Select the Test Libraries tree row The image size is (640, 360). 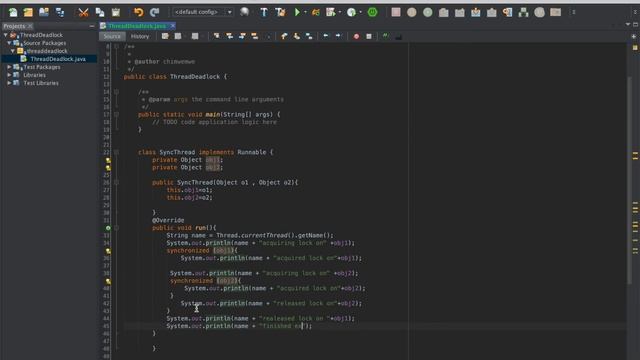coord(41,83)
